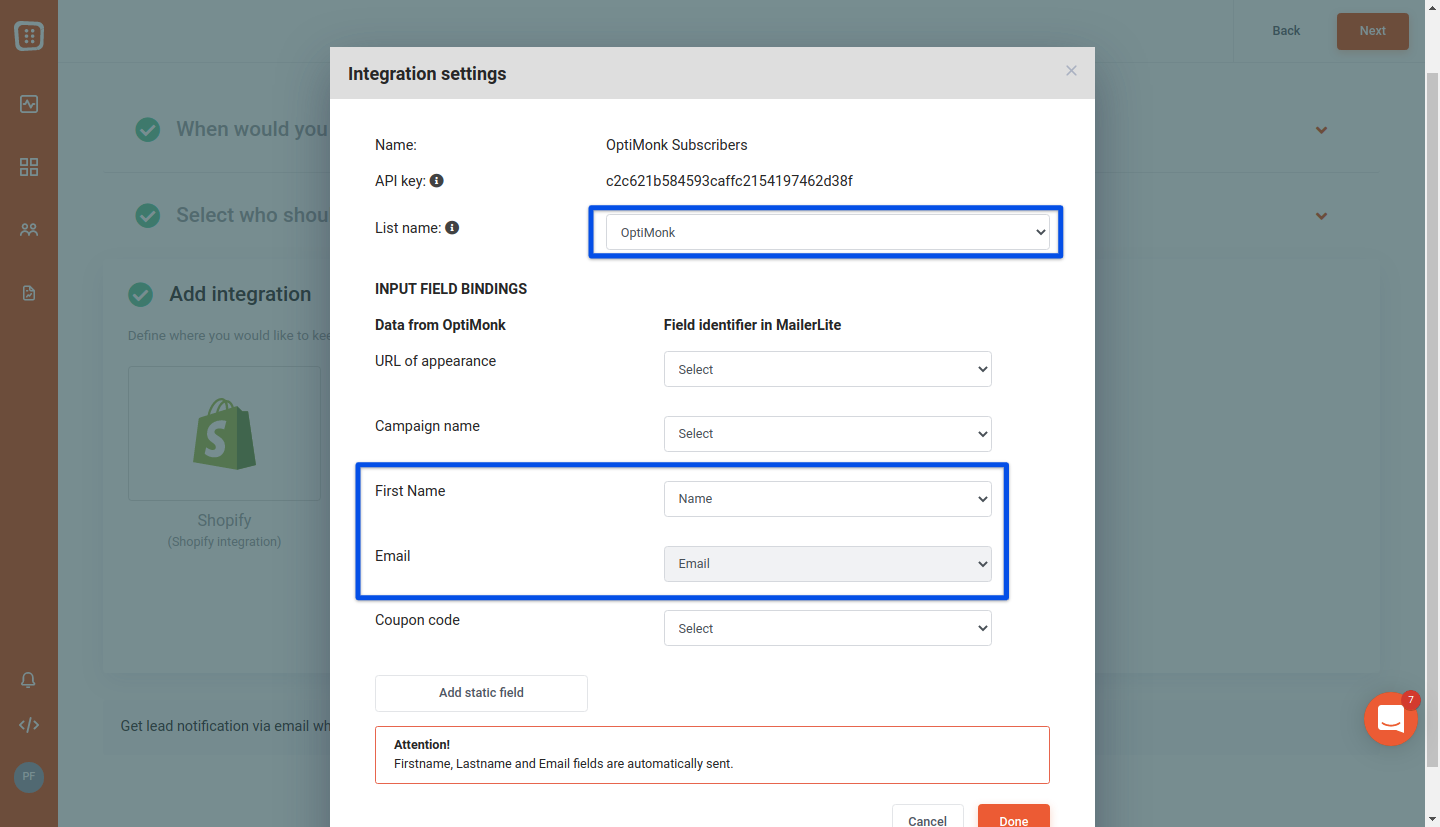
Task: Open the chat support bubble
Action: coord(1391,719)
